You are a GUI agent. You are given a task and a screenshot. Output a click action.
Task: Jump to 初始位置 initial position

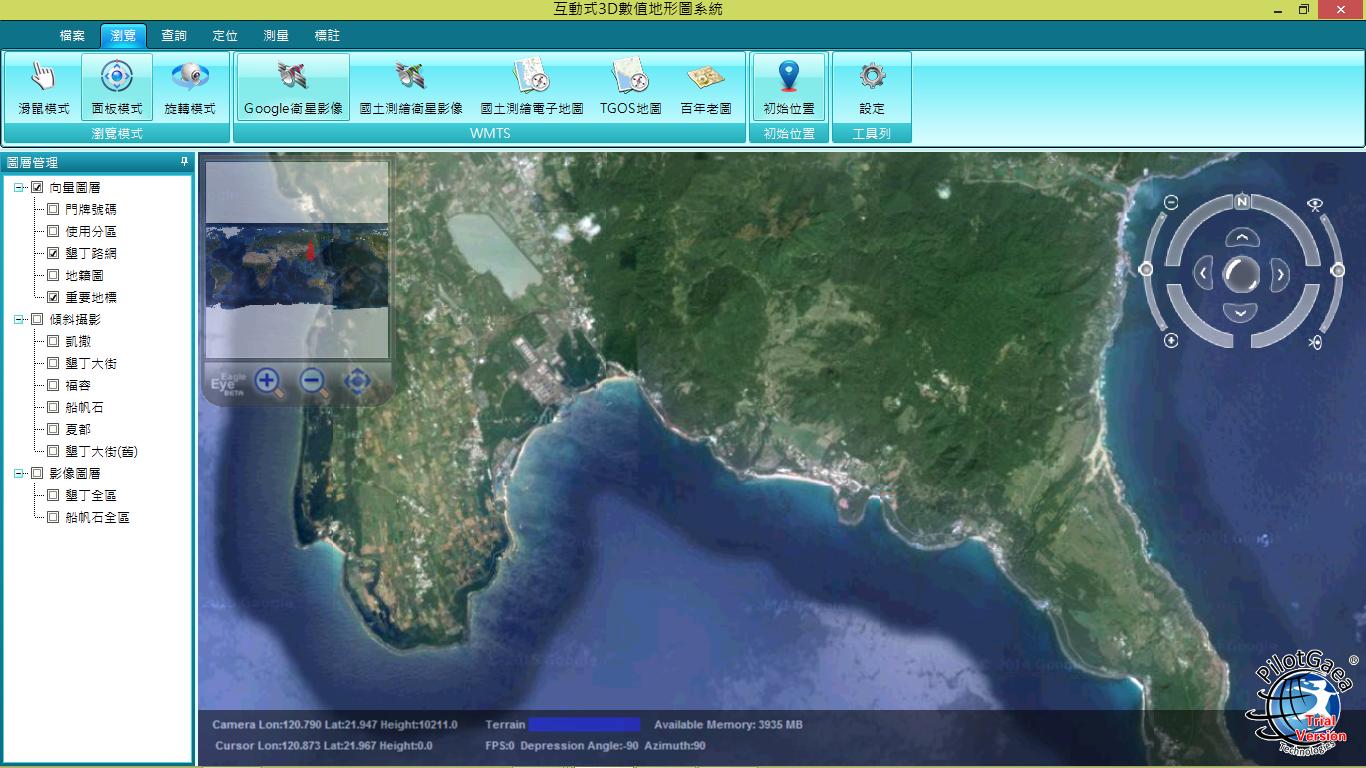pos(787,85)
